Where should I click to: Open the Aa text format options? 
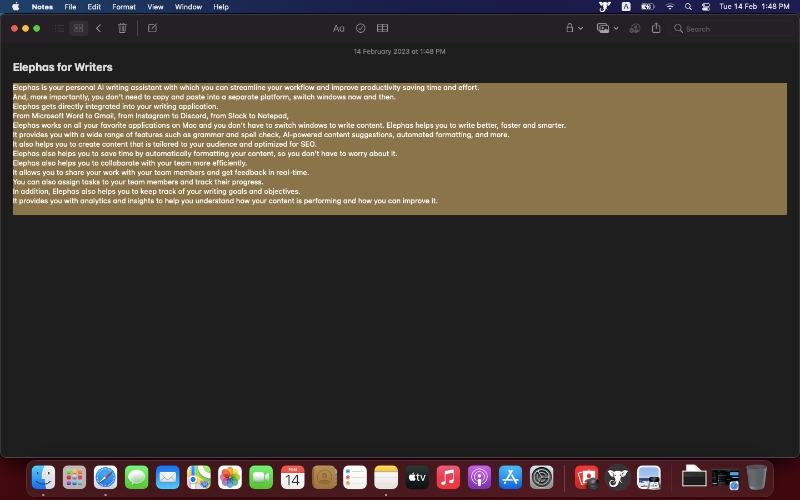click(x=339, y=29)
